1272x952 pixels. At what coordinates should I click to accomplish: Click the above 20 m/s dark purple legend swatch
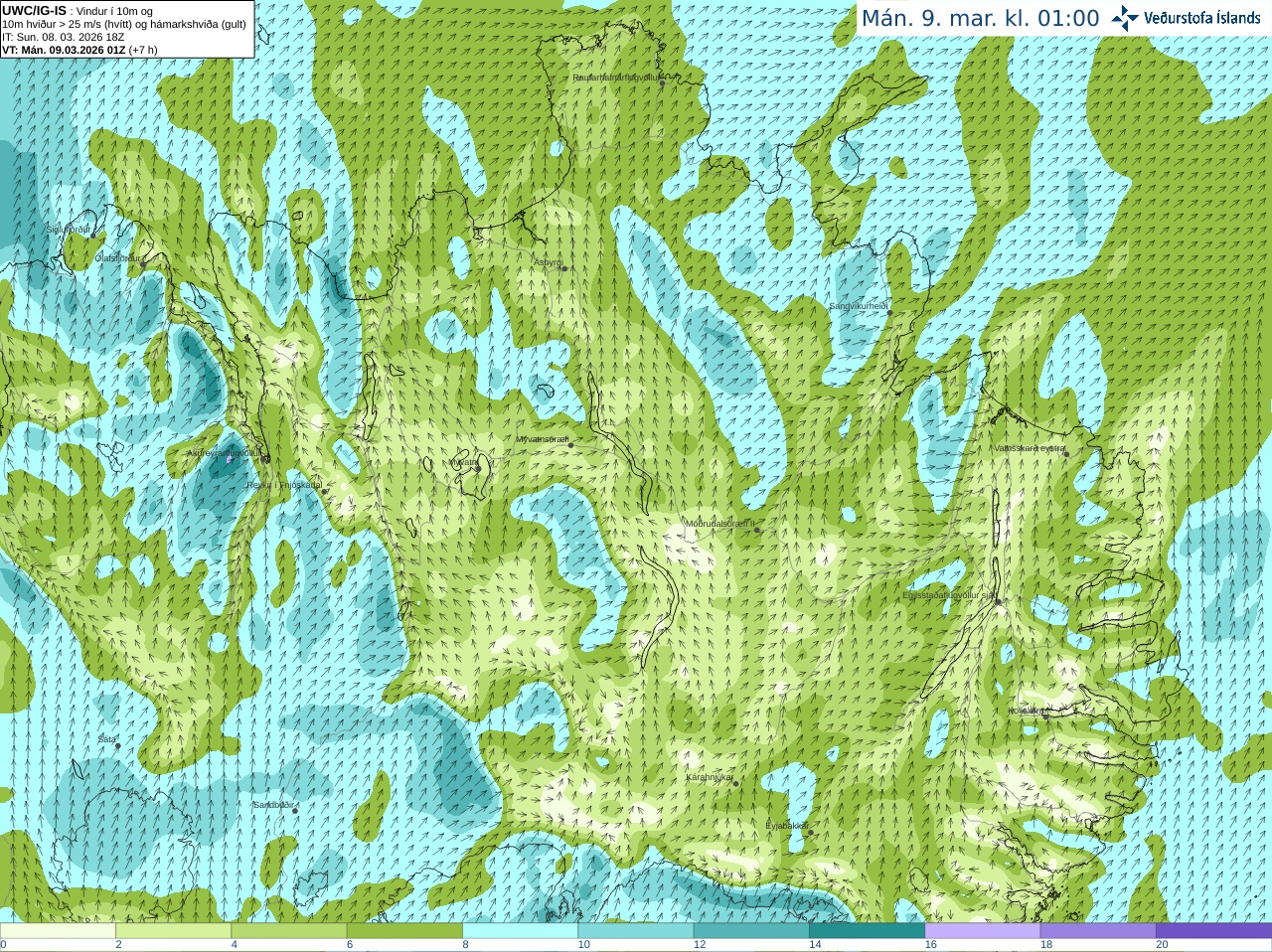tap(1214, 931)
